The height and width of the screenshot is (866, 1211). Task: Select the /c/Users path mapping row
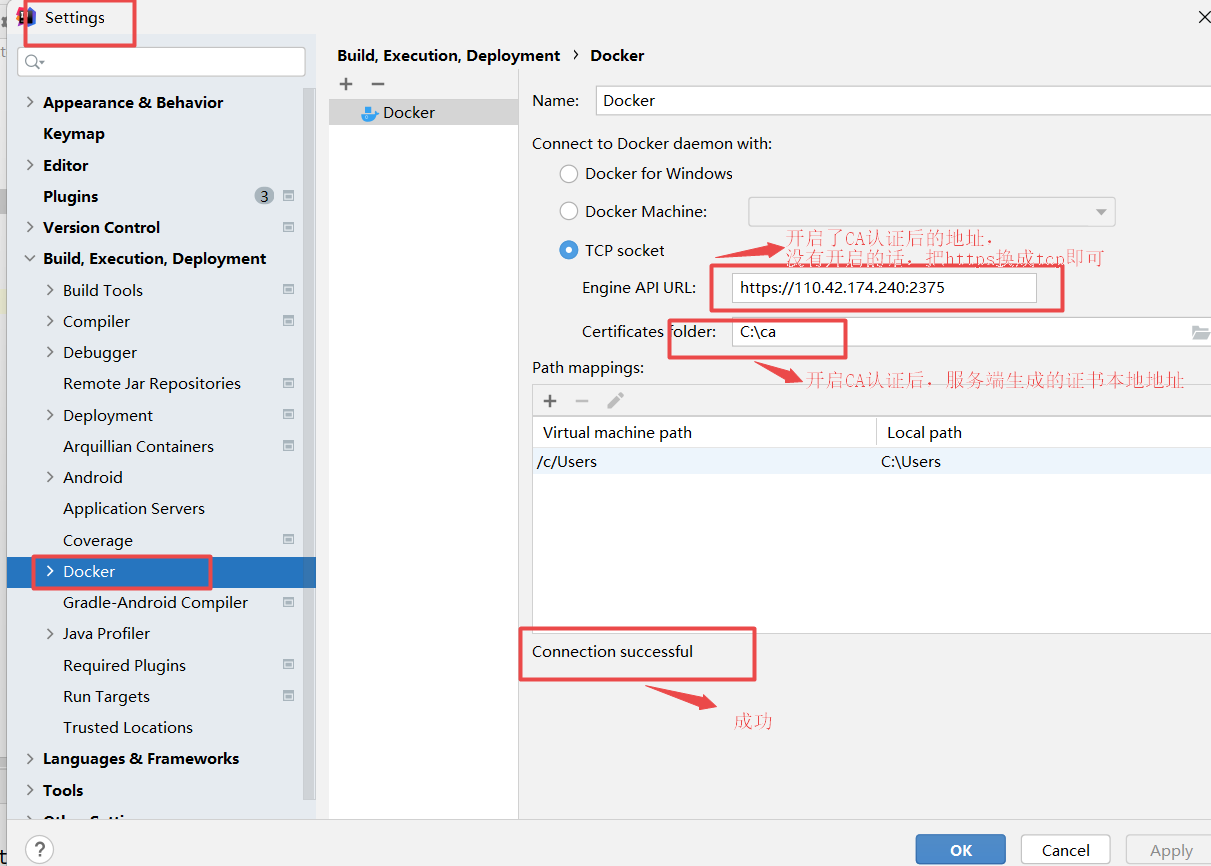[872, 461]
